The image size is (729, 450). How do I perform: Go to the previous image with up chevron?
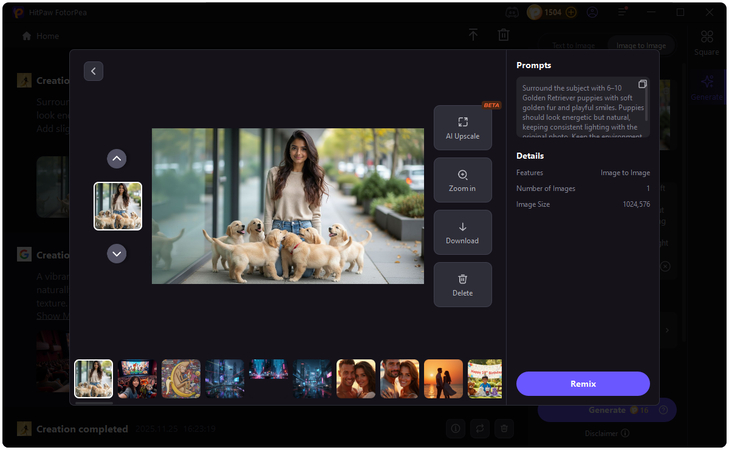click(x=117, y=158)
